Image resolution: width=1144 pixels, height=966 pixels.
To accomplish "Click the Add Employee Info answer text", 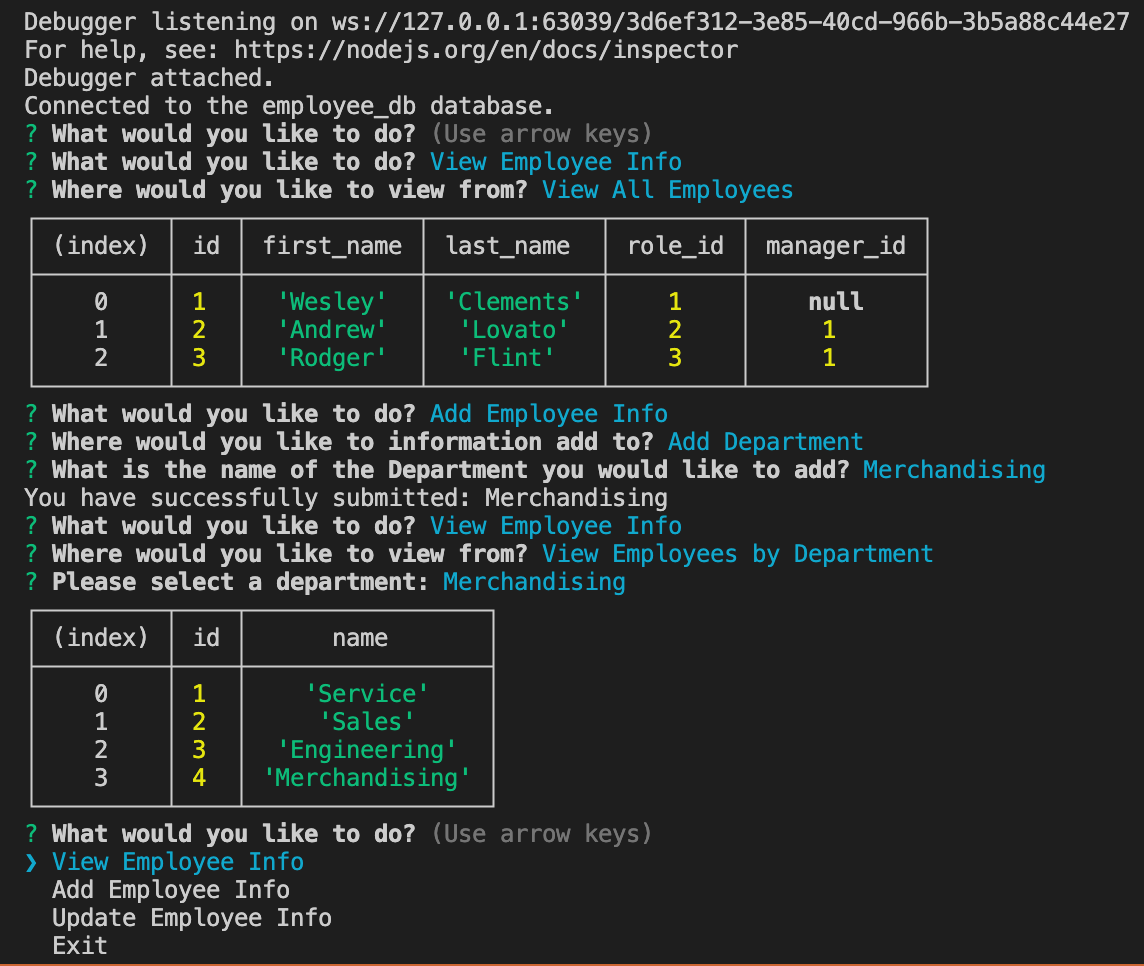I will tap(549, 414).
